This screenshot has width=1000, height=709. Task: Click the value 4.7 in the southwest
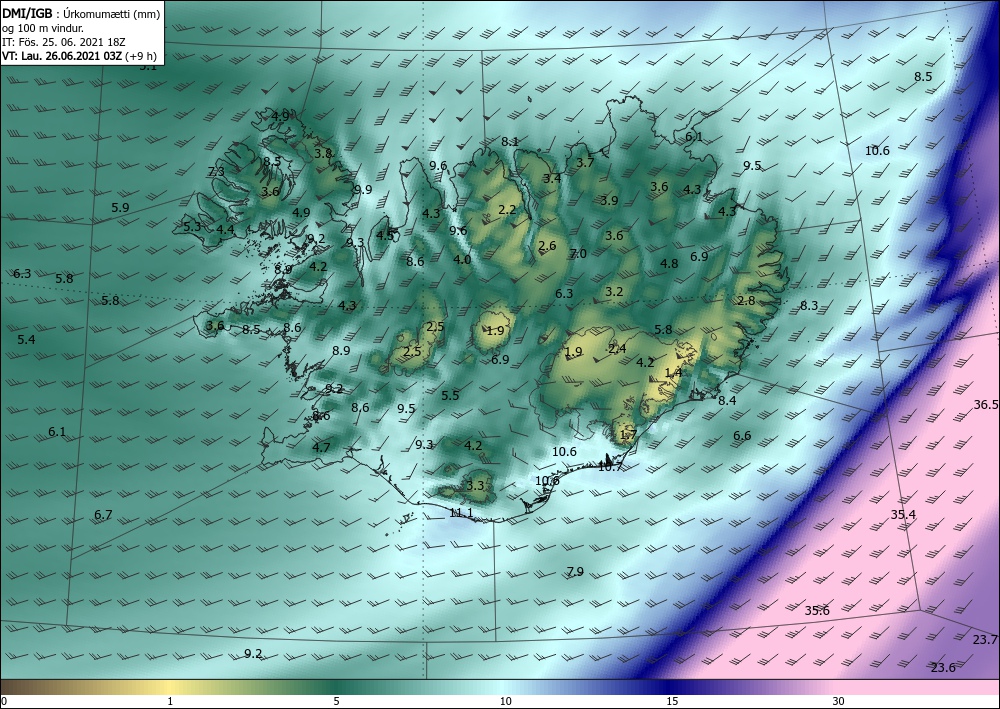[x=321, y=448]
